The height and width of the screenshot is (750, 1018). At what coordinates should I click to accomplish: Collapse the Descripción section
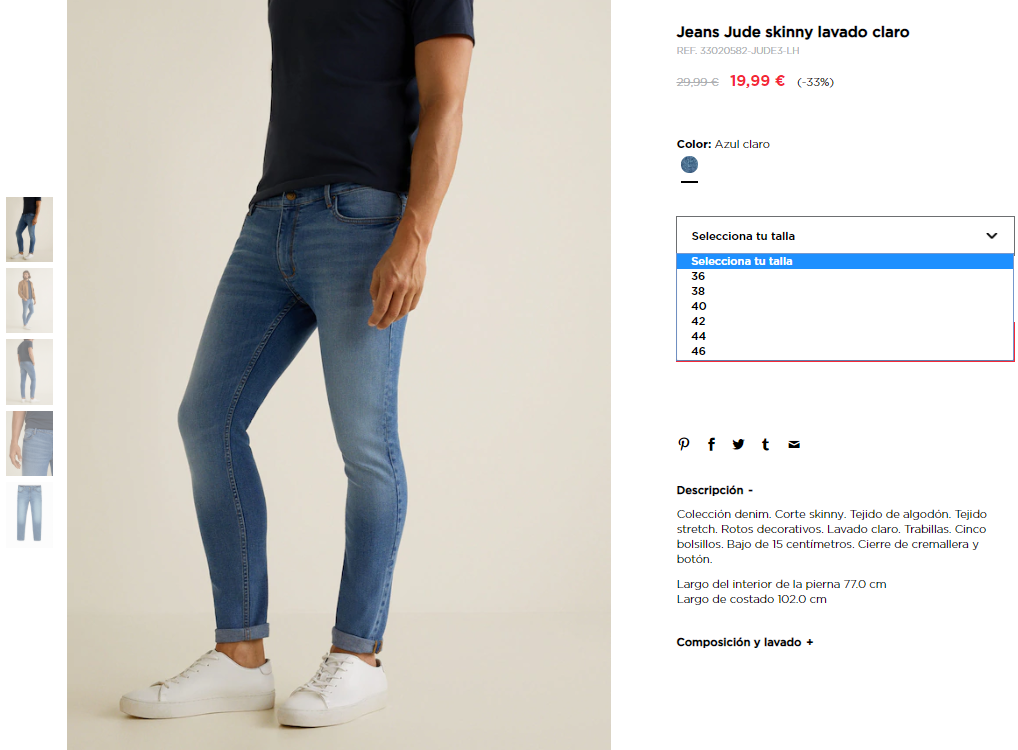pyautogui.click(x=714, y=490)
